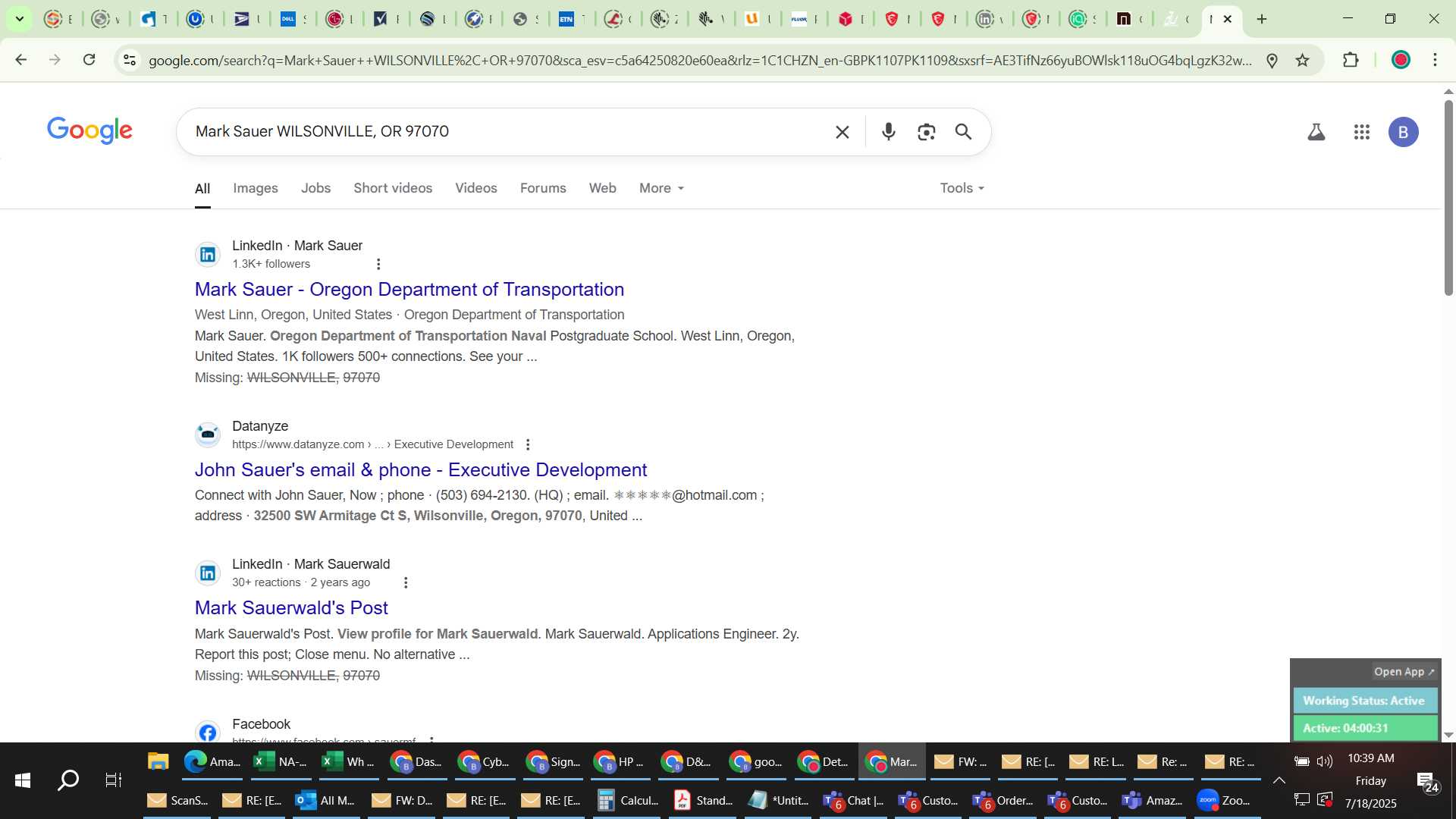Open Google Lens image search icon
The image size is (1456, 819).
tap(926, 132)
